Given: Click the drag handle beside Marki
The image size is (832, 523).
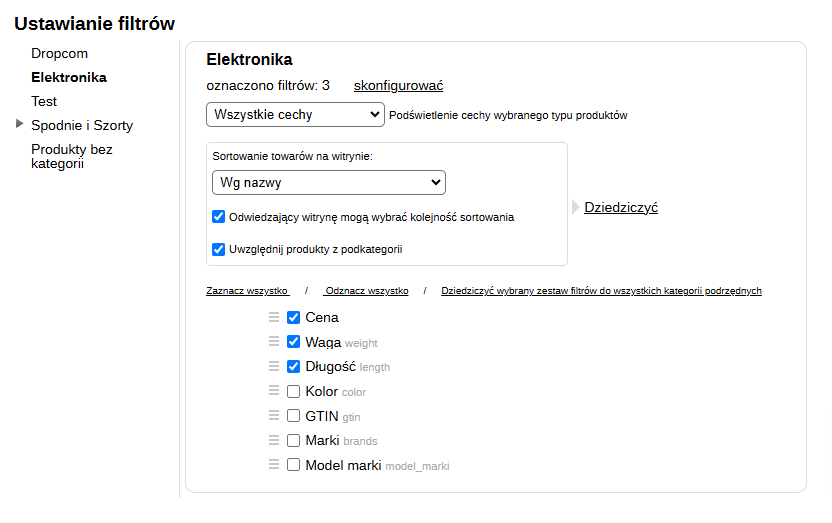Looking at the screenshot, I should pos(273,440).
